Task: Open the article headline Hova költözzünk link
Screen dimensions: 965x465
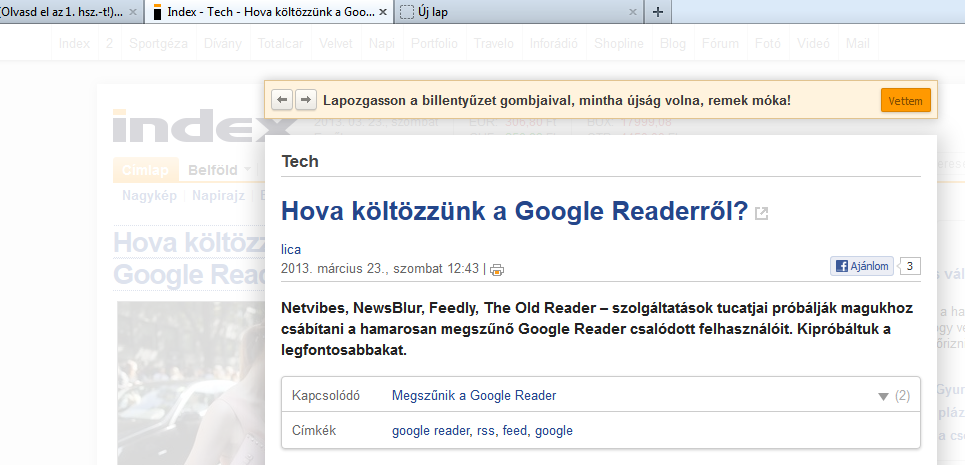Action: (x=515, y=212)
